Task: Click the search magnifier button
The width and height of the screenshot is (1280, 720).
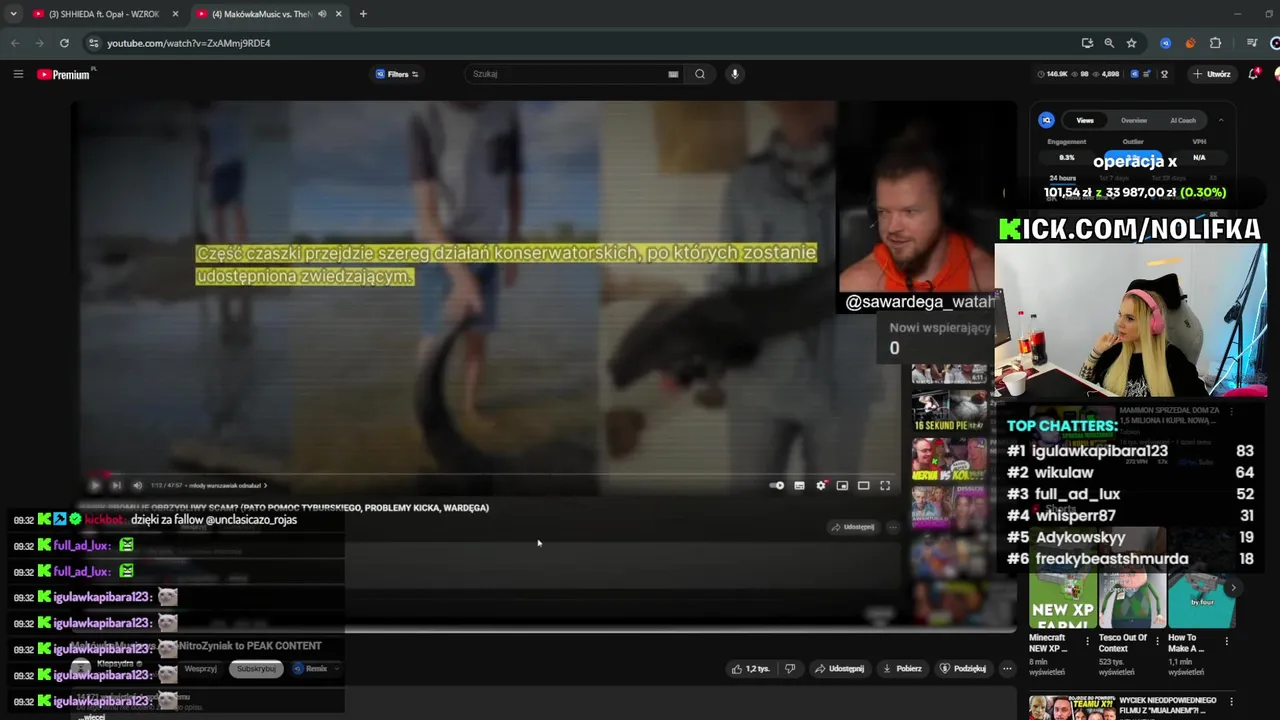Action: (x=700, y=74)
